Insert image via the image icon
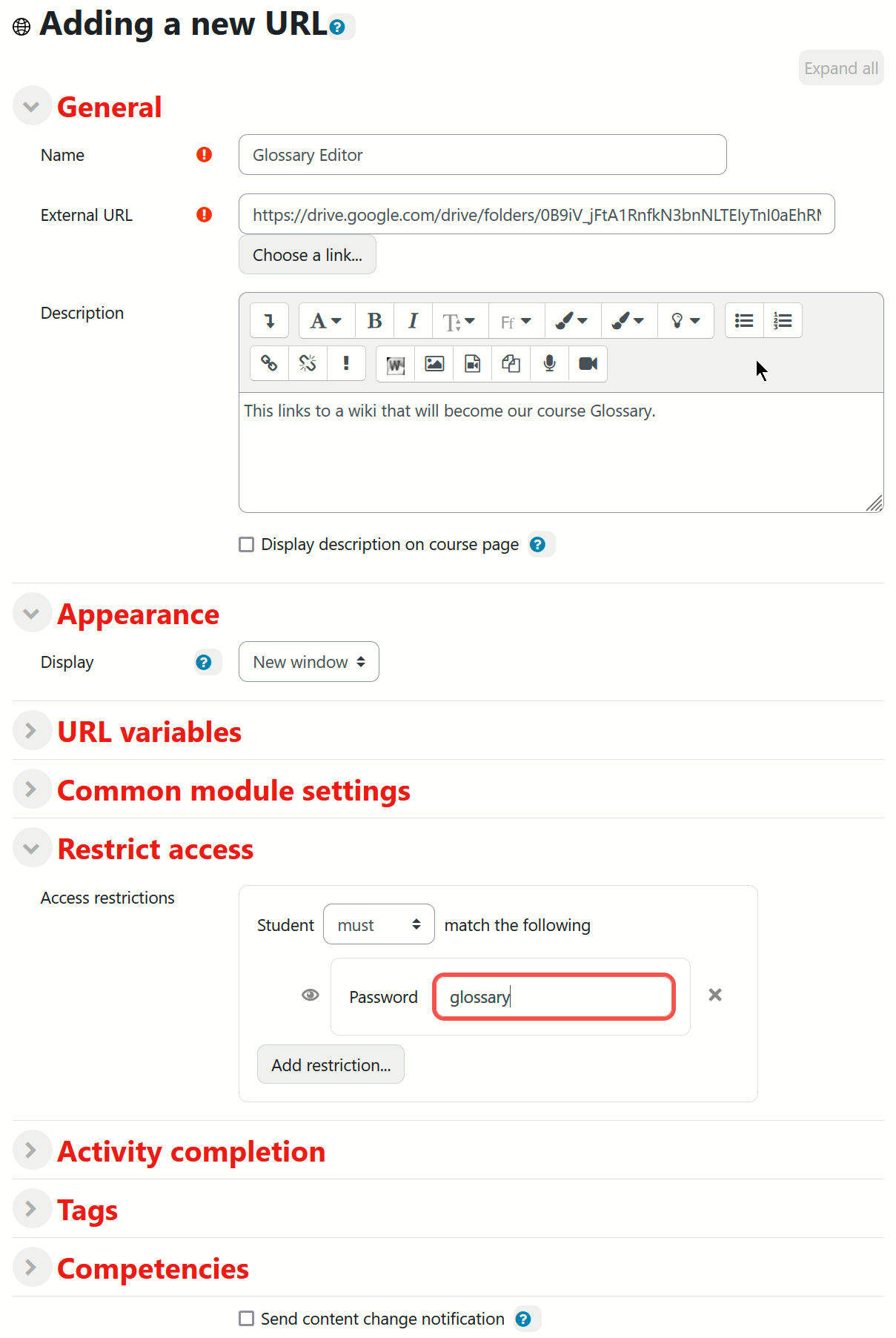Screen dimensions: 896x1338 click(434, 364)
